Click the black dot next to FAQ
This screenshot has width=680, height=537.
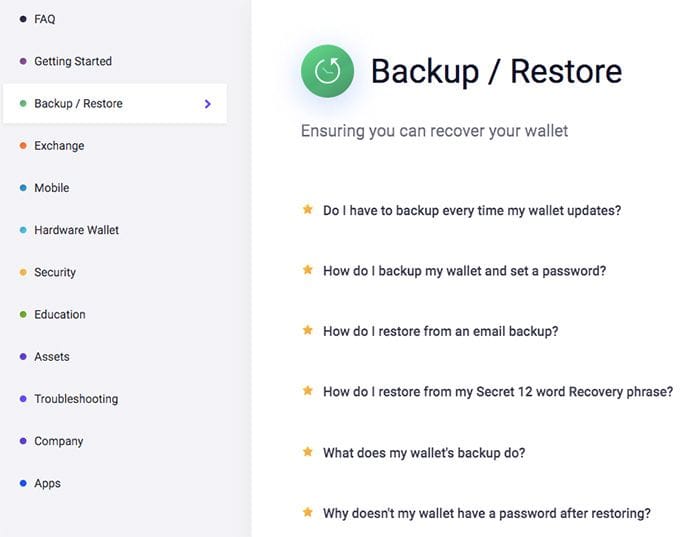tap(23, 19)
